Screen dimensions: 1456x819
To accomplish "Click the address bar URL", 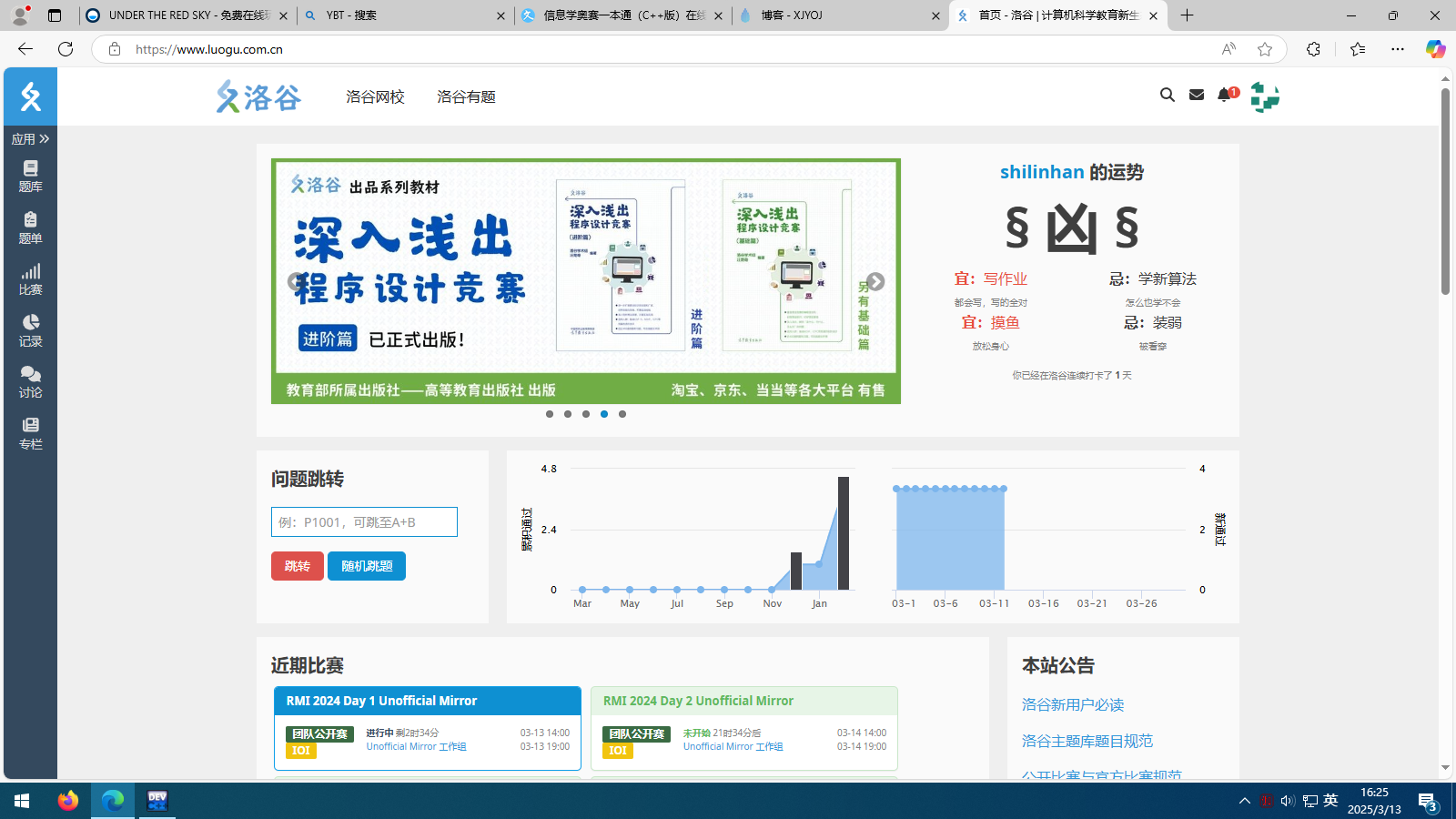I will click(209, 49).
